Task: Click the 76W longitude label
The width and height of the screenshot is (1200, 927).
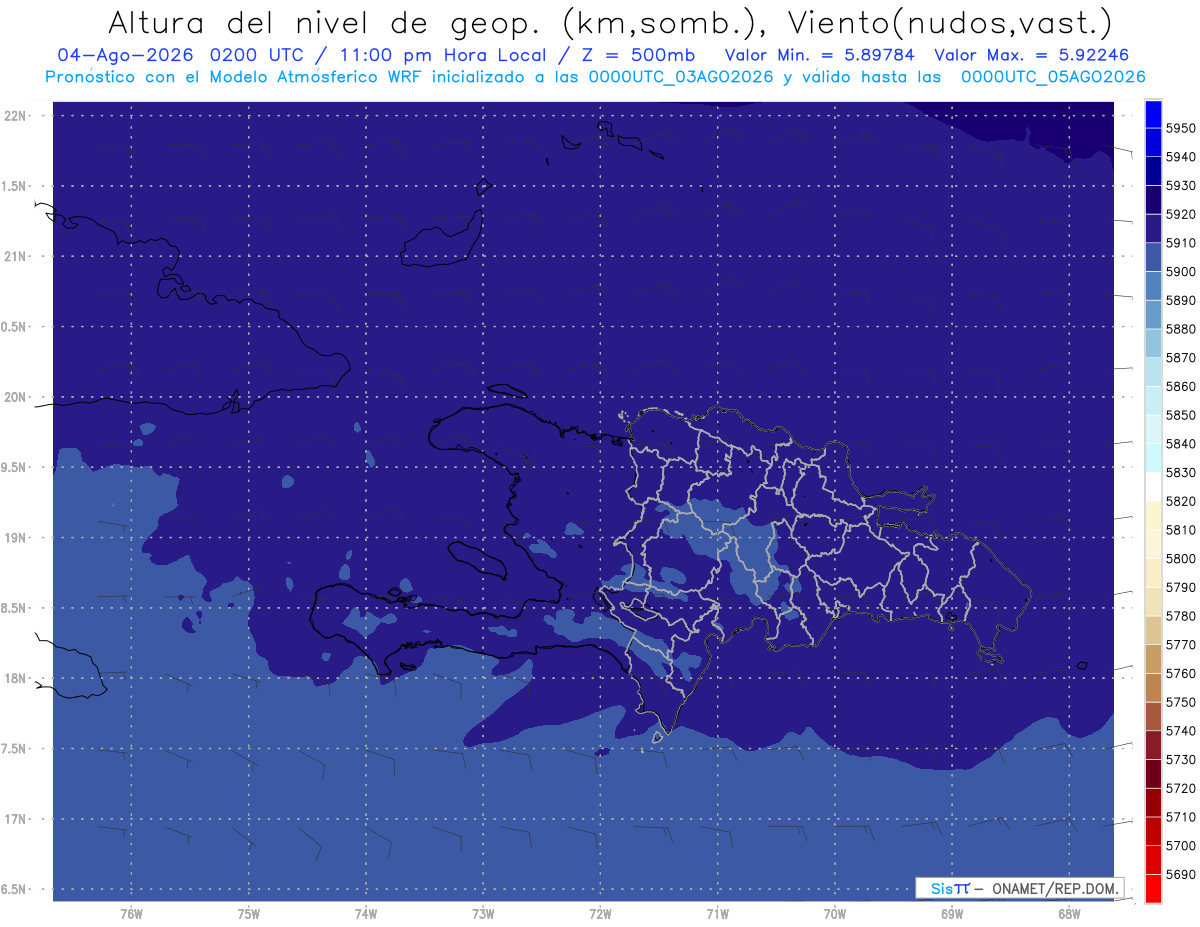Action: (131, 913)
